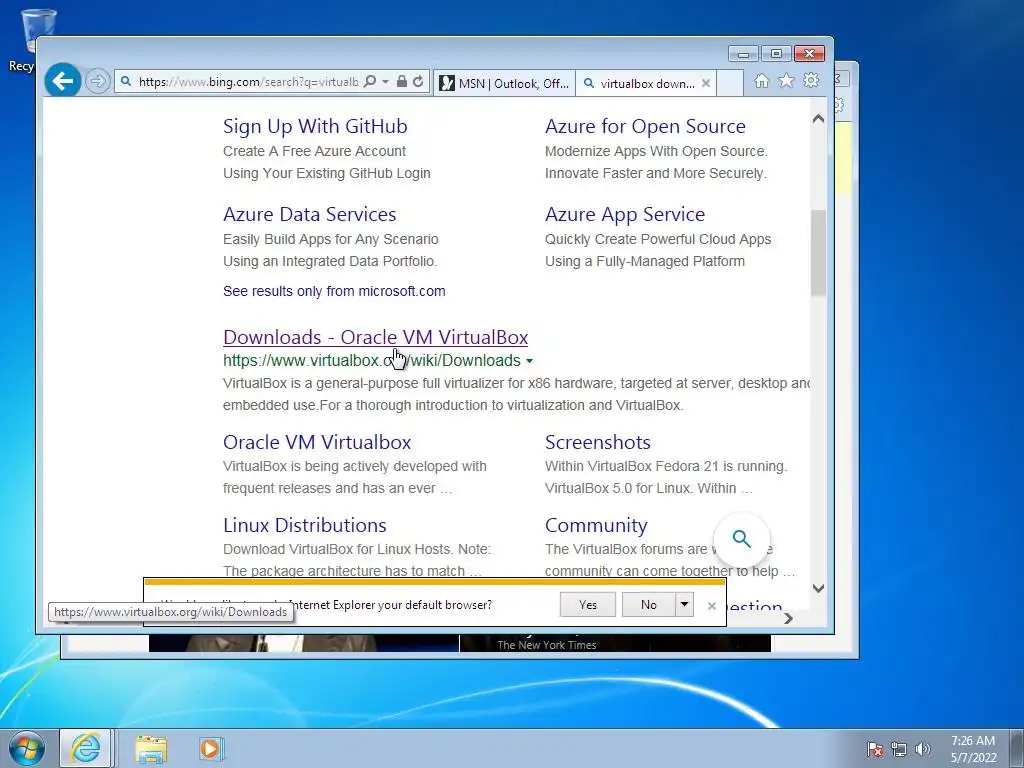The image size is (1024, 768).
Task: Open the Windows Start button
Action: click(27, 748)
